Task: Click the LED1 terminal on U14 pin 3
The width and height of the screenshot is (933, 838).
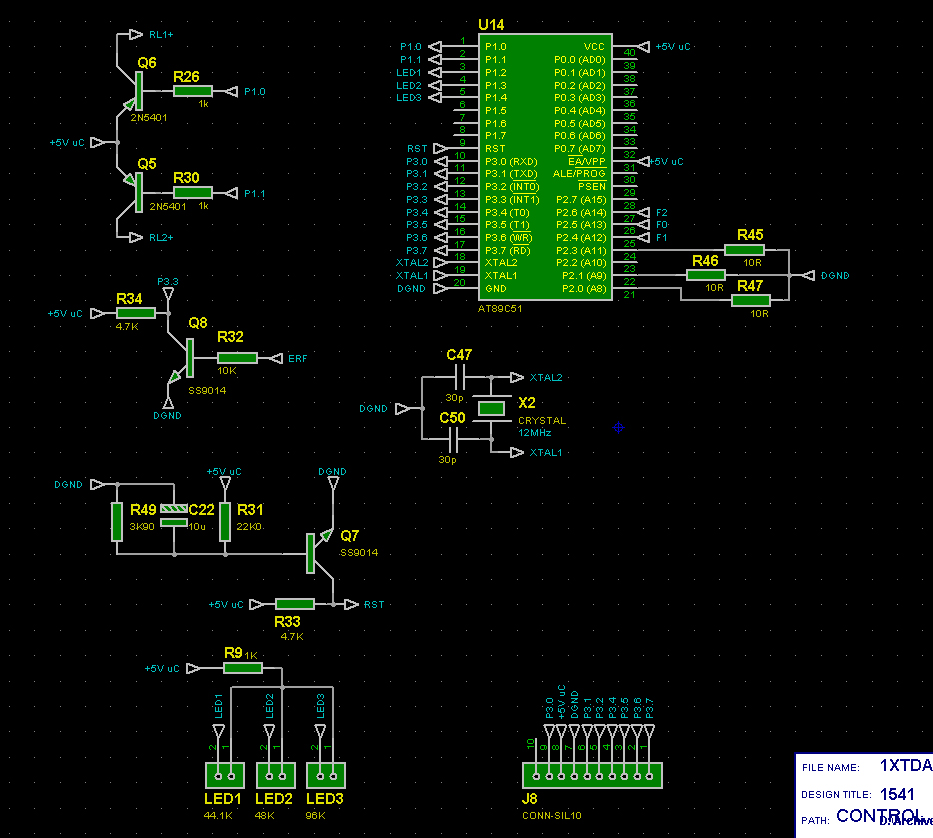Action: (x=435, y=72)
